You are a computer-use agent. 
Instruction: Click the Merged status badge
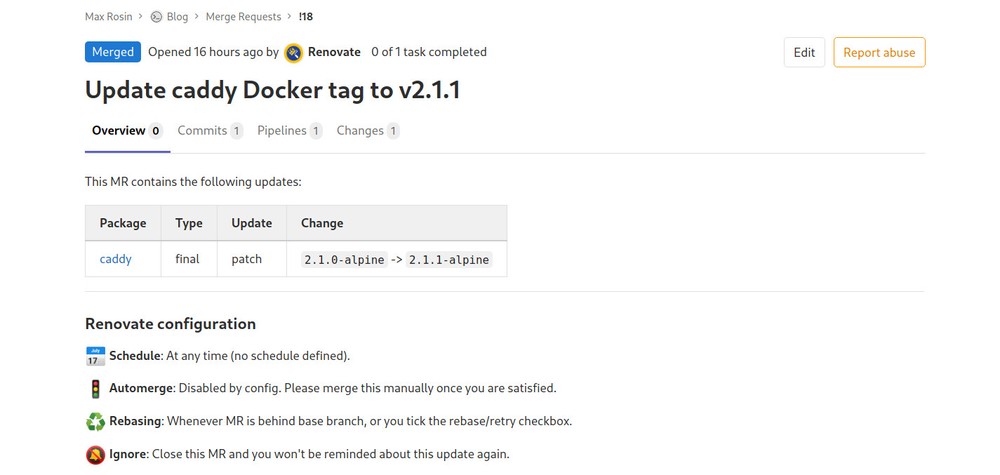point(112,52)
